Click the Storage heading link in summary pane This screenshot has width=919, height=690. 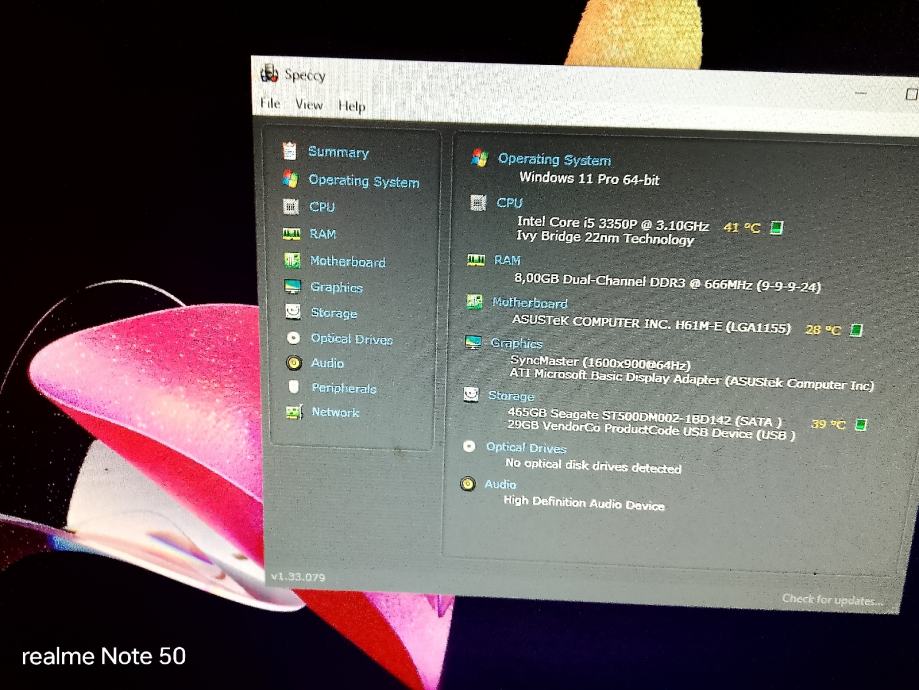[x=511, y=396]
